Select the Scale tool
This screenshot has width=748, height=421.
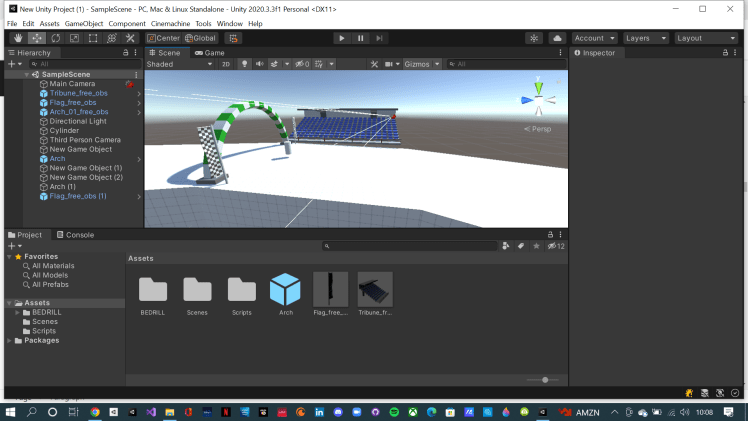[73, 38]
